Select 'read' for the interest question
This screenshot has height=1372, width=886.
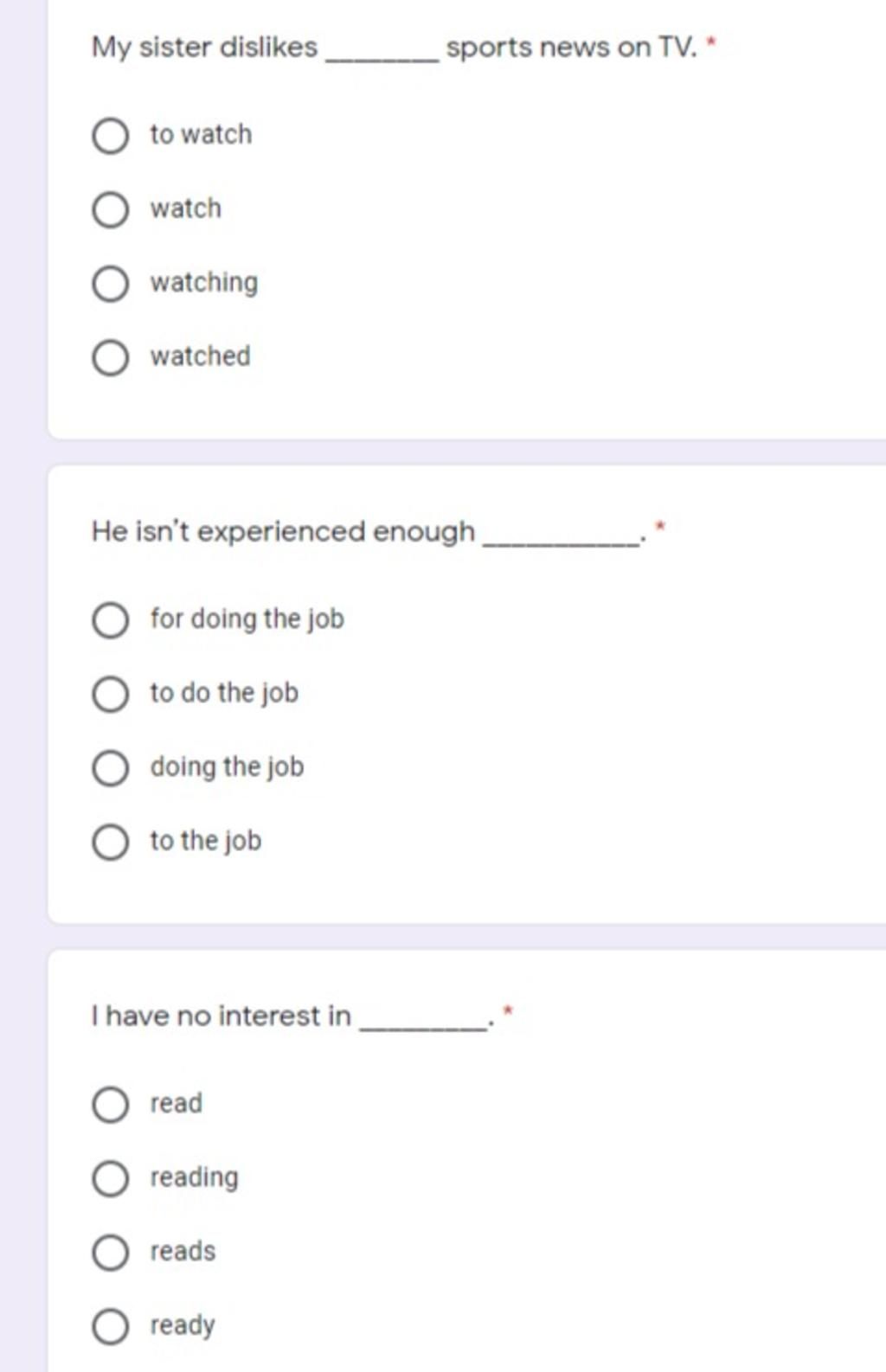[x=110, y=1105]
